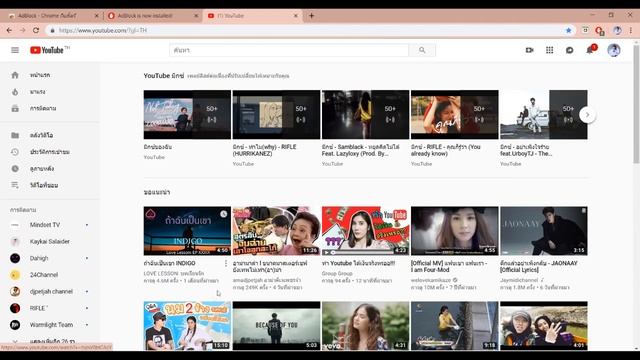Screen dimensions: 640x360
Task: Open the account avatar menu
Action: point(613,50)
